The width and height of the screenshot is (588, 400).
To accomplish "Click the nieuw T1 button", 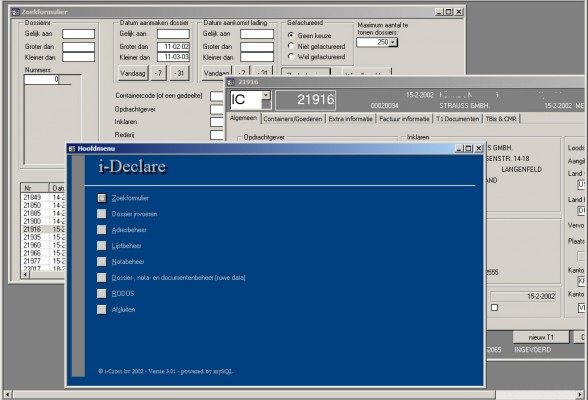I will tap(541, 337).
